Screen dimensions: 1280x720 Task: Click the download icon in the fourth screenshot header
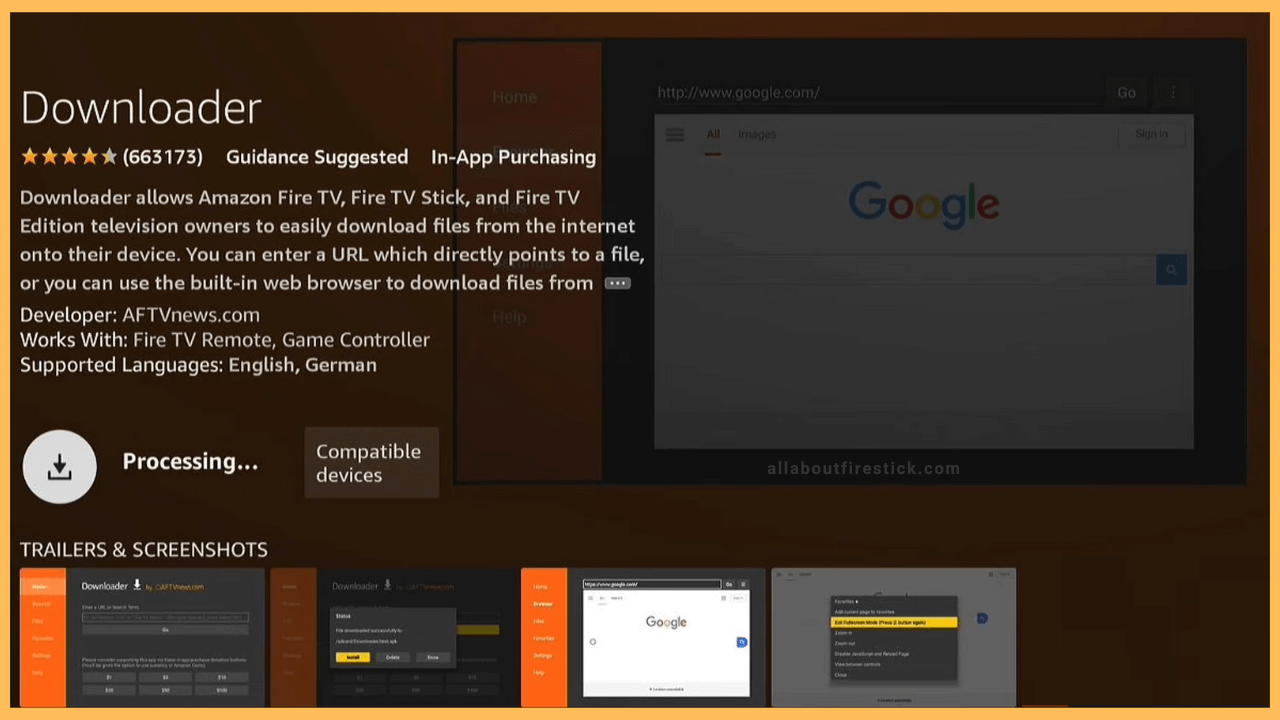990,574
